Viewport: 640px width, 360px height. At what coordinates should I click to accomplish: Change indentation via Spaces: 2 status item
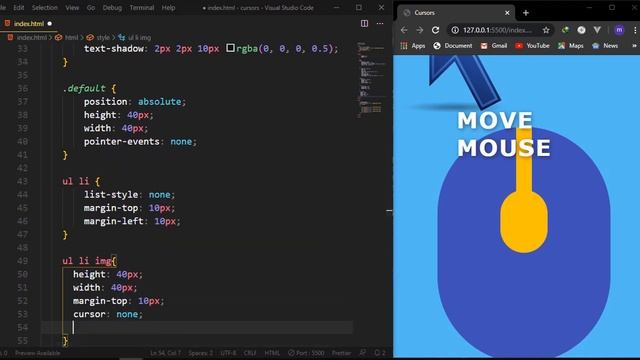pos(200,353)
